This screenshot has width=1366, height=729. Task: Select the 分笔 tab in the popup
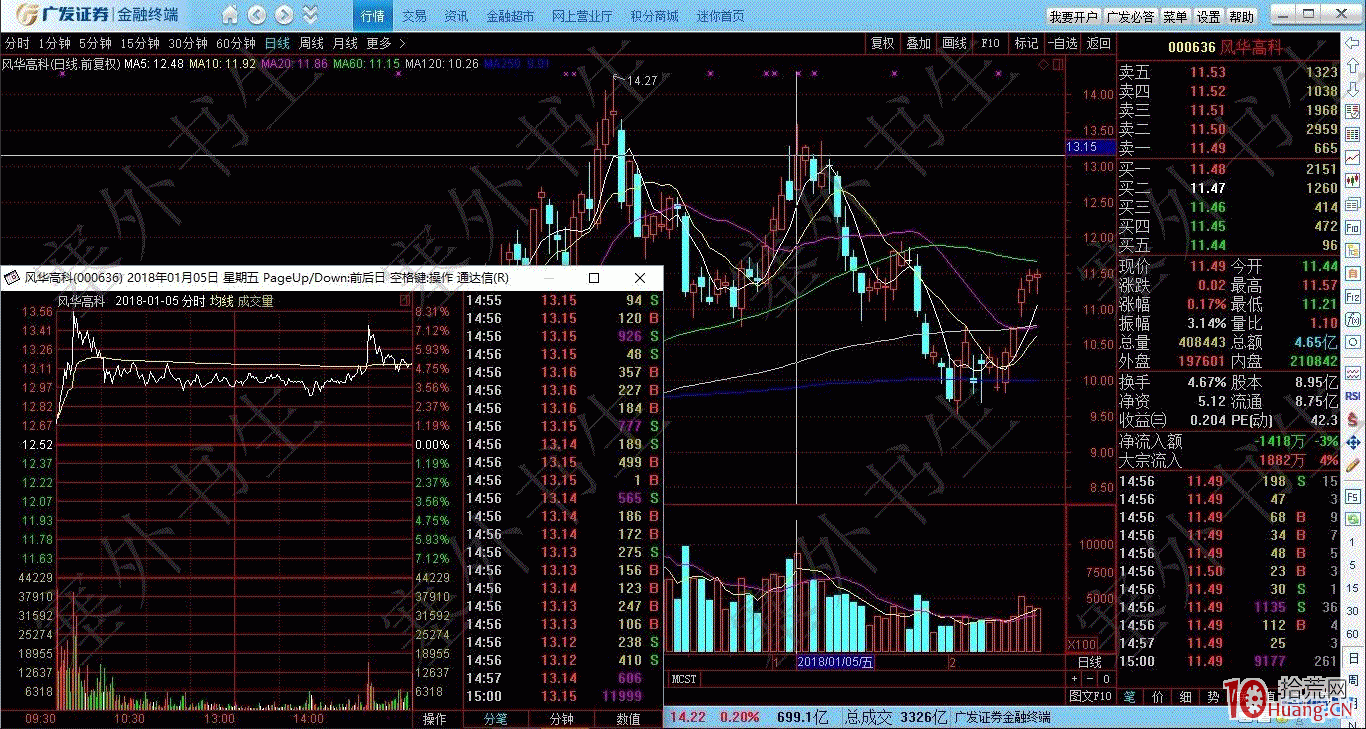(496, 719)
